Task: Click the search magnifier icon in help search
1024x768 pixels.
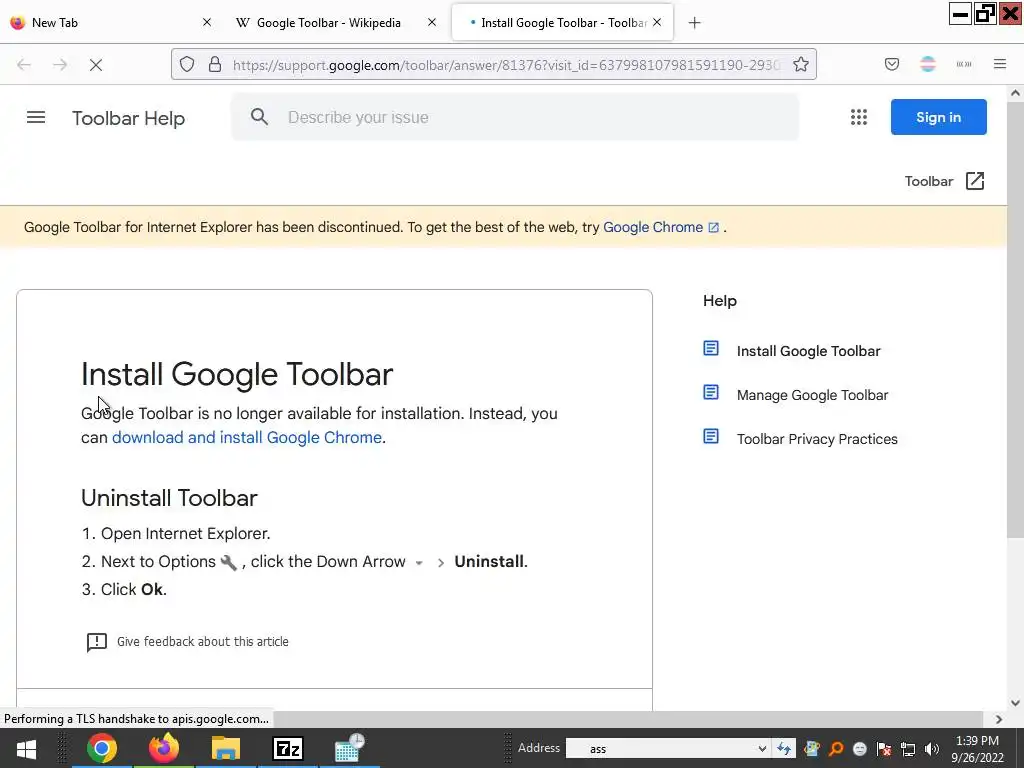Action: tap(259, 117)
